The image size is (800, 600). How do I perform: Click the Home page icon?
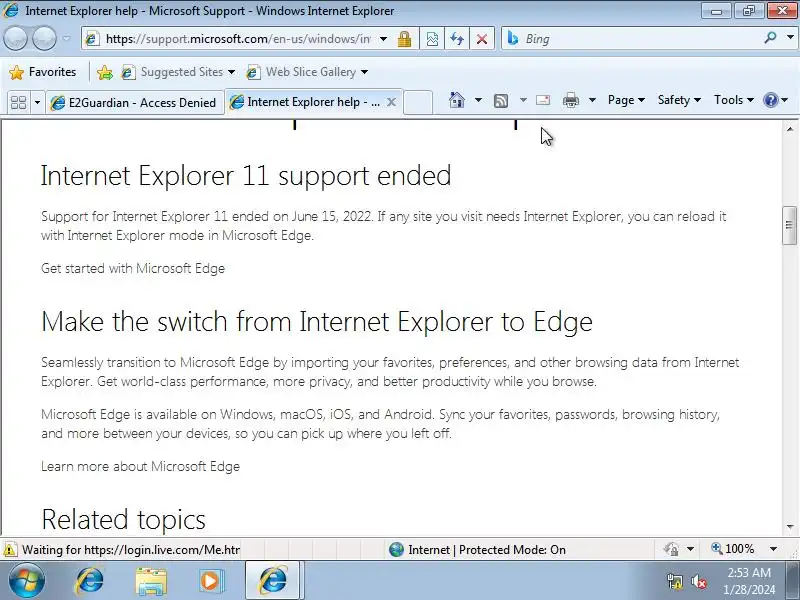[457, 100]
